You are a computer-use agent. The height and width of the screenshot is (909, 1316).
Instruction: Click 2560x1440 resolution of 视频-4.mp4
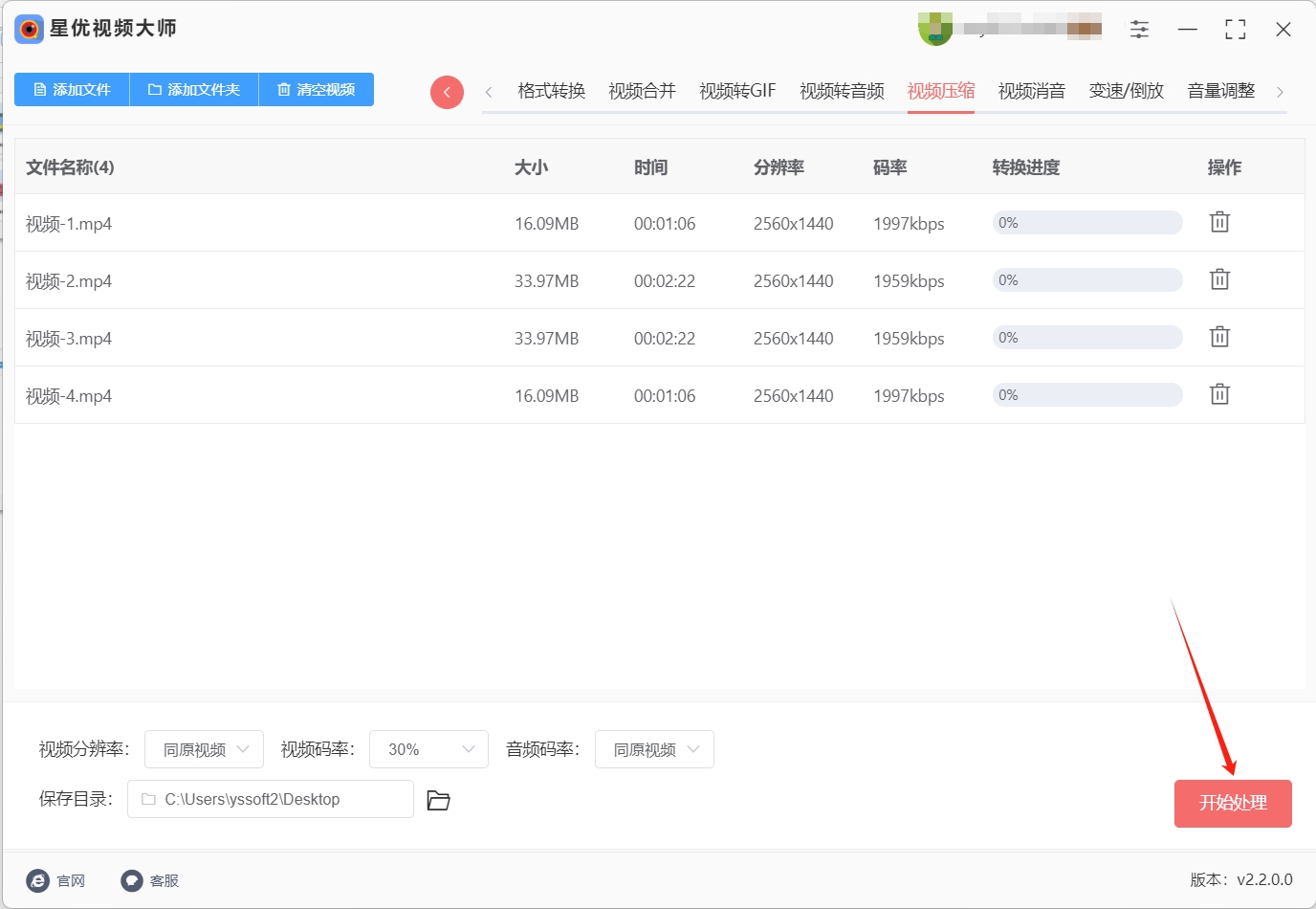[x=794, y=396]
